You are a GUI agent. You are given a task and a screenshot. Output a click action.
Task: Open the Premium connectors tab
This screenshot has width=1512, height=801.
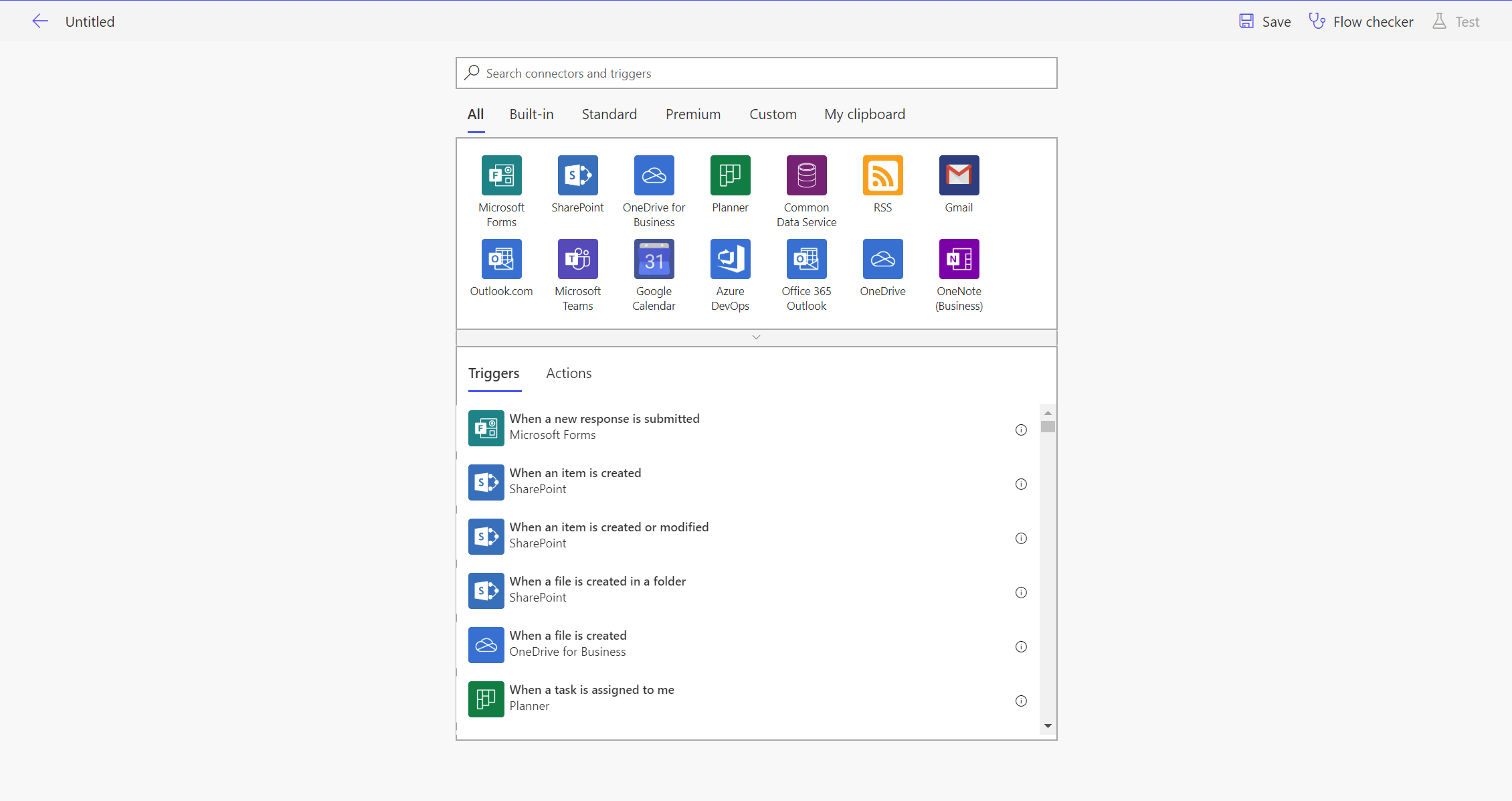[x=693, y=114]
